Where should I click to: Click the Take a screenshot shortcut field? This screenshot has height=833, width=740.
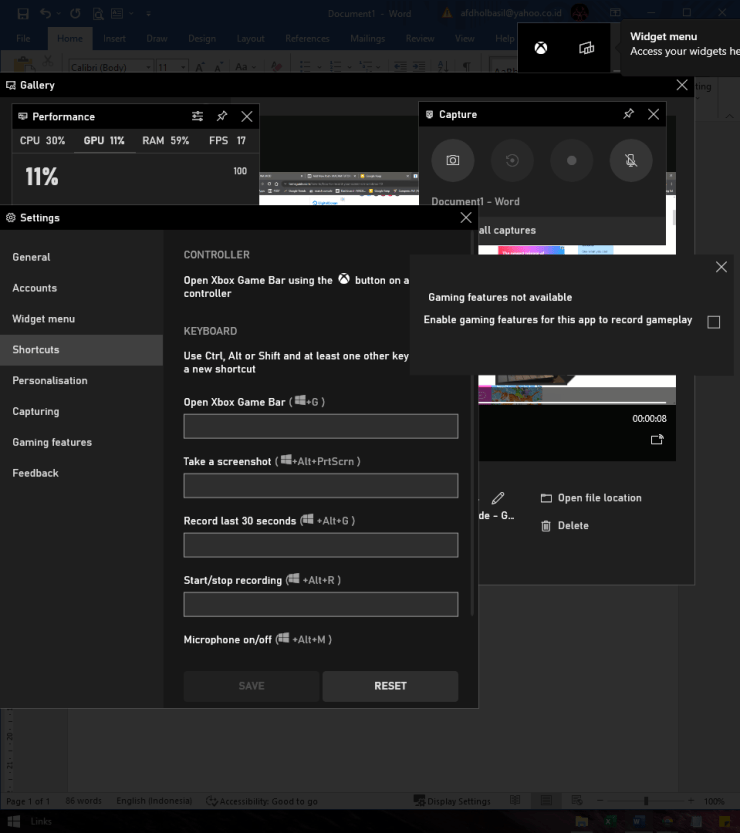(x=321, y=486)
